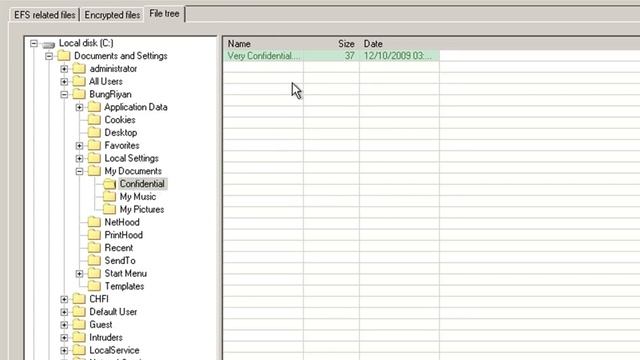Viewport: 640px width, 360px height.
Task: Expand the Local Settings folder node
Action: tap(79, 158)
